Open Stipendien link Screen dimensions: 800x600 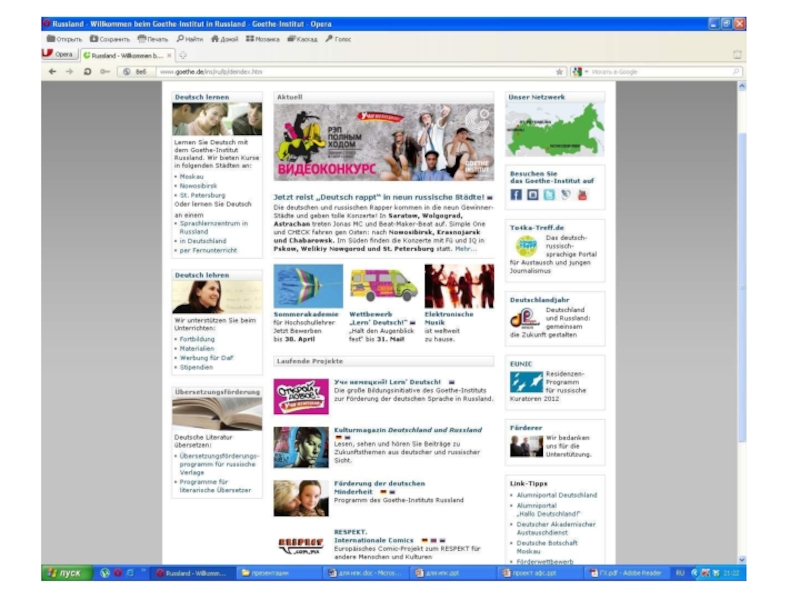tap(196, 367)
